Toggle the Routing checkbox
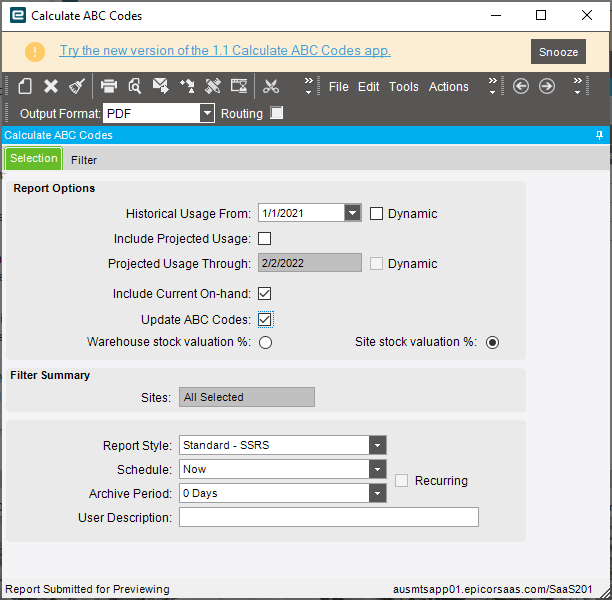612x600 pixels. pos(277,113)
